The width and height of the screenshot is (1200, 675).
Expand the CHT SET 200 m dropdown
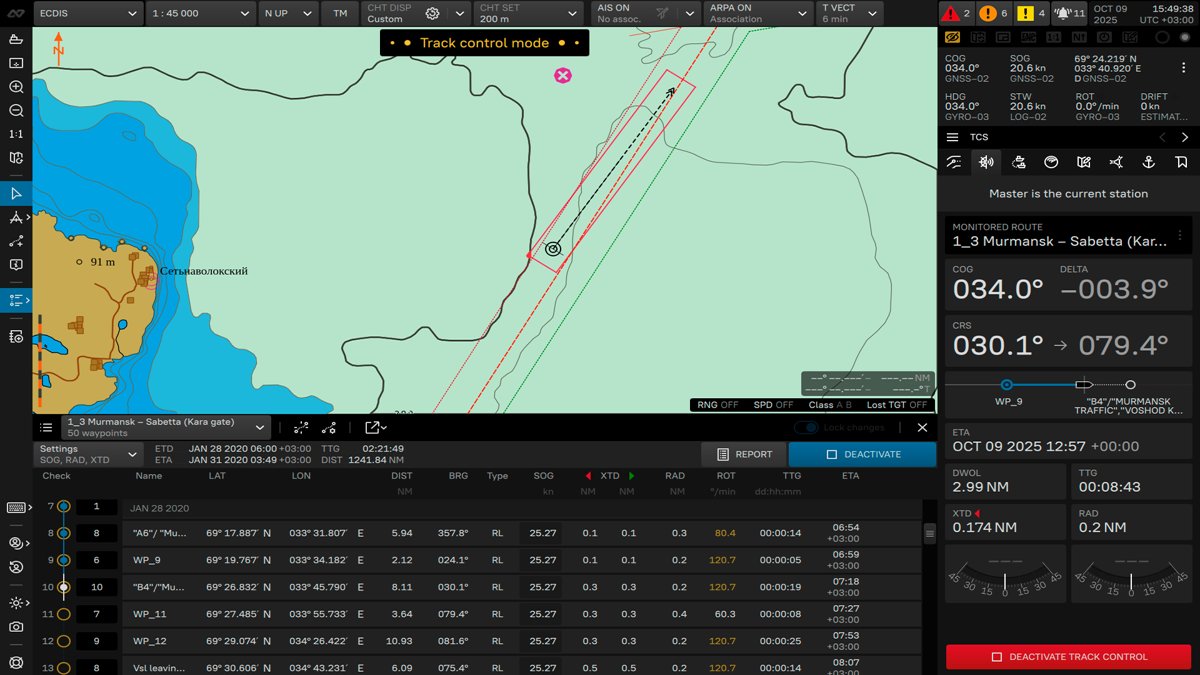pos(527,14)
